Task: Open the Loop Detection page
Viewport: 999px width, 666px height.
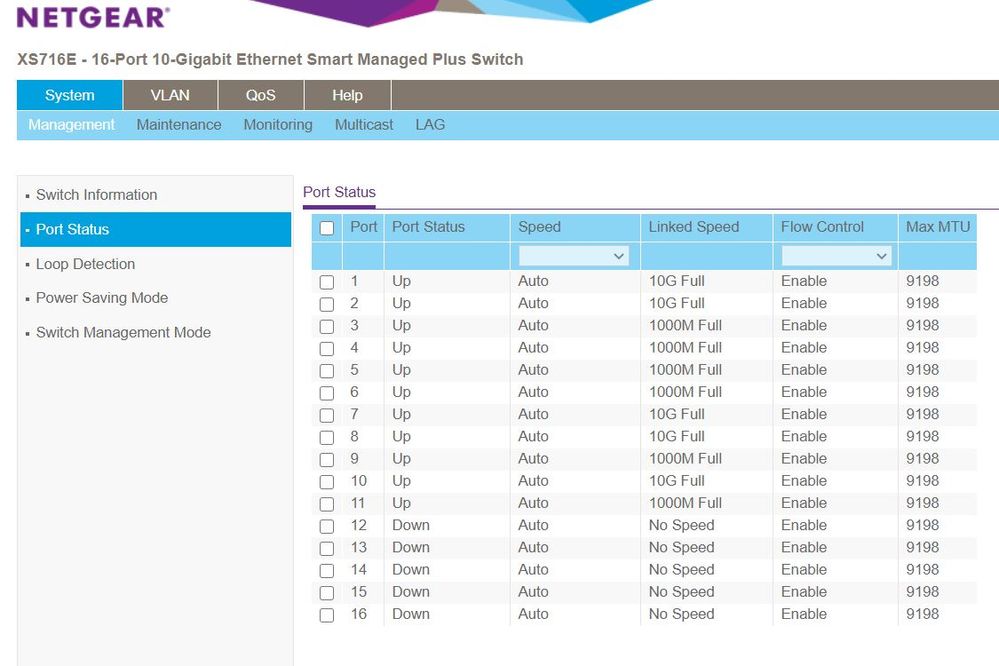Action: [85, 264]
